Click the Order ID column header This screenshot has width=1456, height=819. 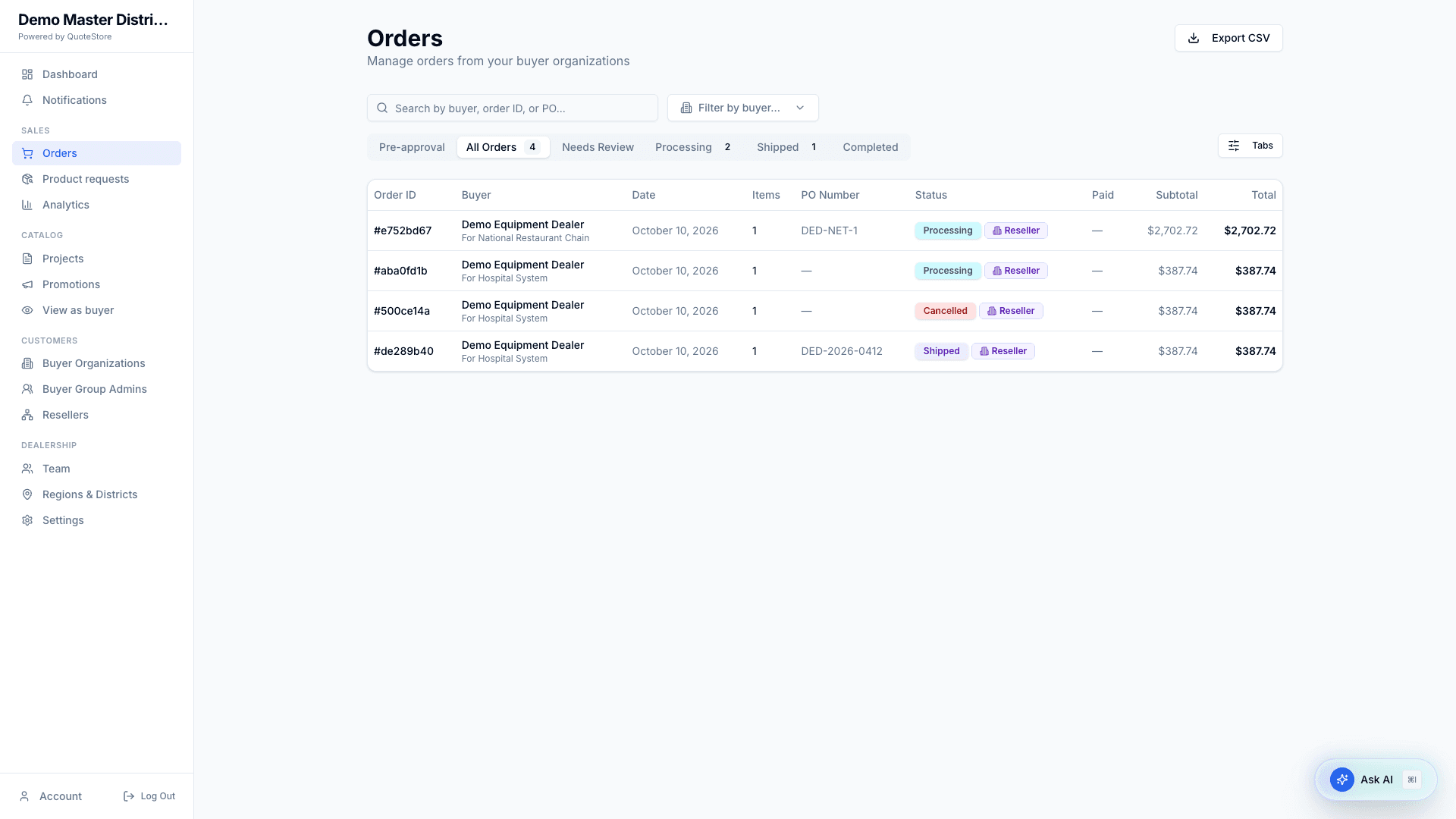[x=395, y=195]
